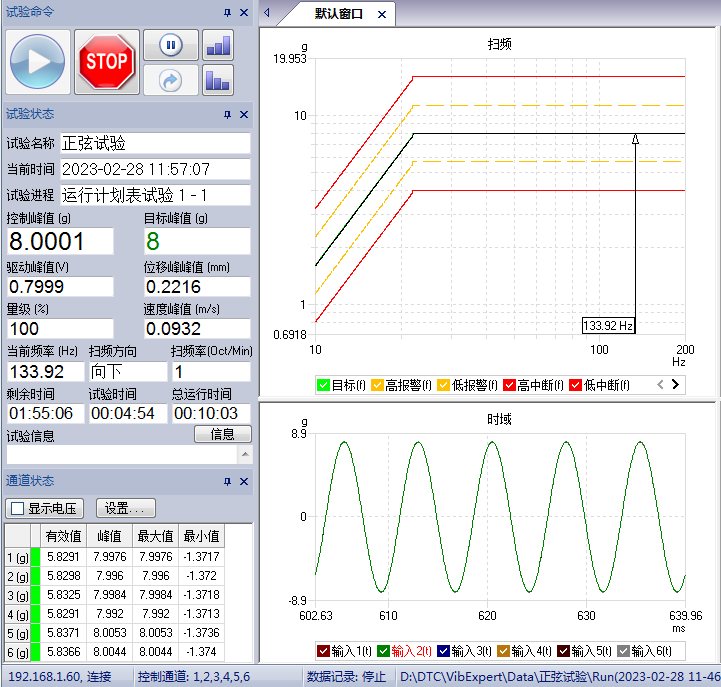721x687 pixels.
Task: Pause the running test
Action: click(x=171, y=45)
